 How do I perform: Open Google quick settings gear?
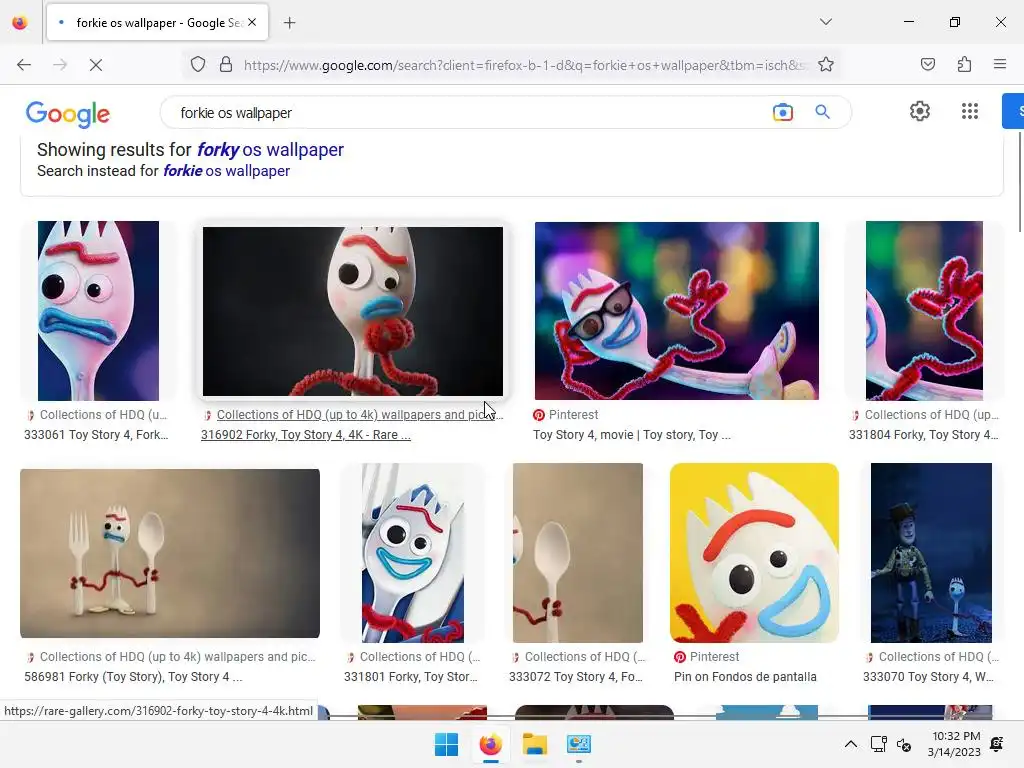[920, 111]
